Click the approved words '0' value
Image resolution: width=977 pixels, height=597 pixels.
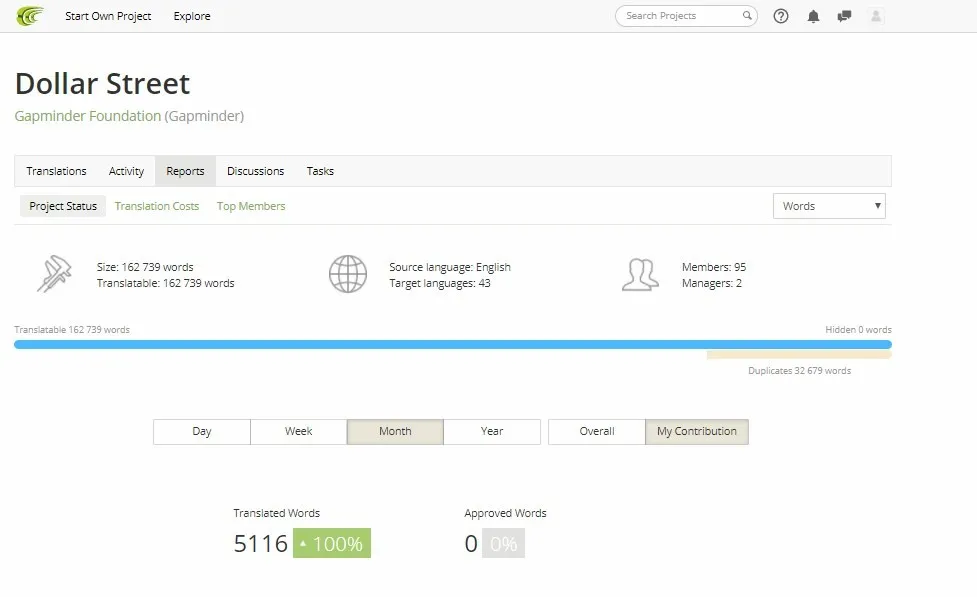471,543
